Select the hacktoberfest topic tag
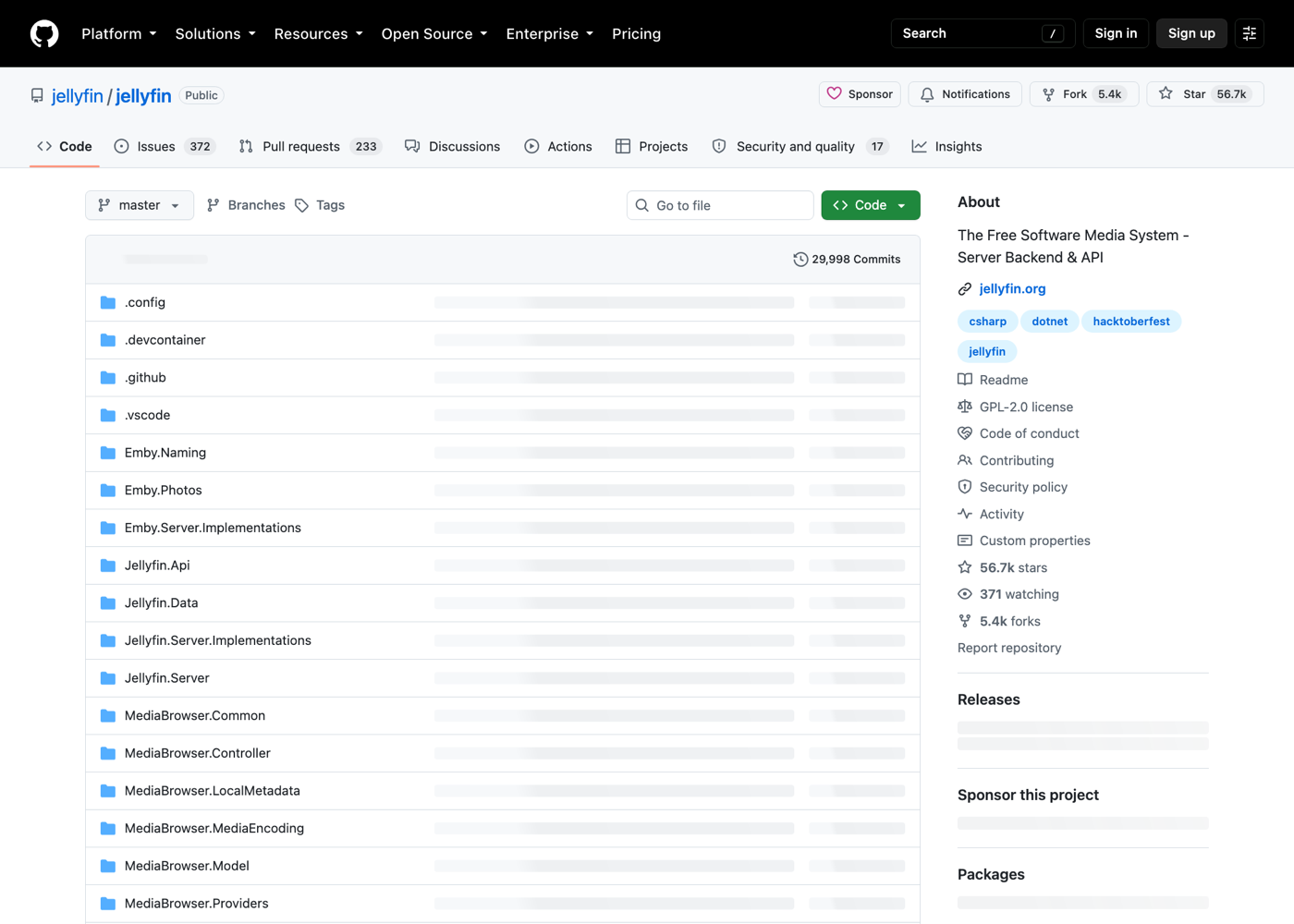Screen dimensions: 1294x924 tap(1131, 322)
